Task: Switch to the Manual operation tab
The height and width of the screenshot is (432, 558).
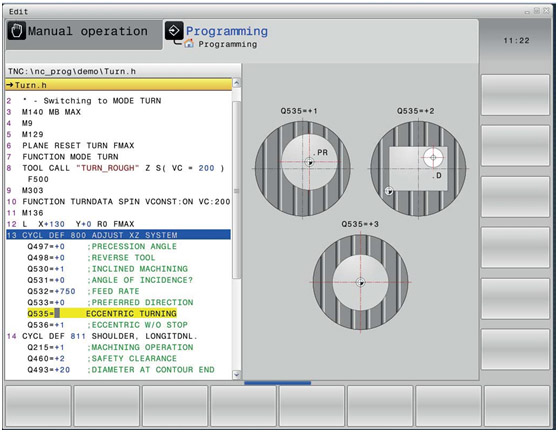Action: point(84,35)
